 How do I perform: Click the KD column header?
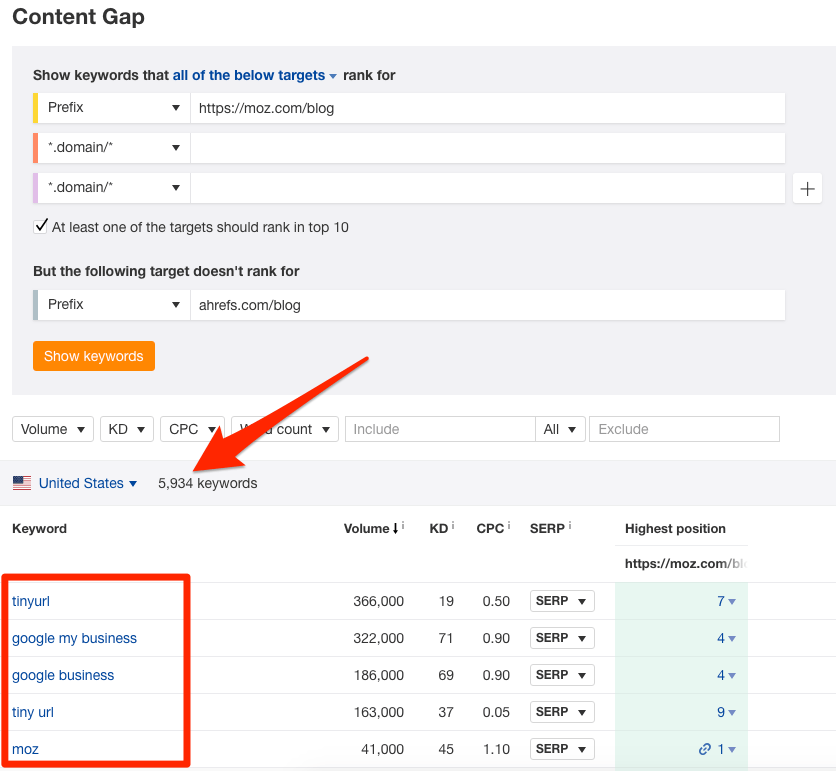coord(439,528)
